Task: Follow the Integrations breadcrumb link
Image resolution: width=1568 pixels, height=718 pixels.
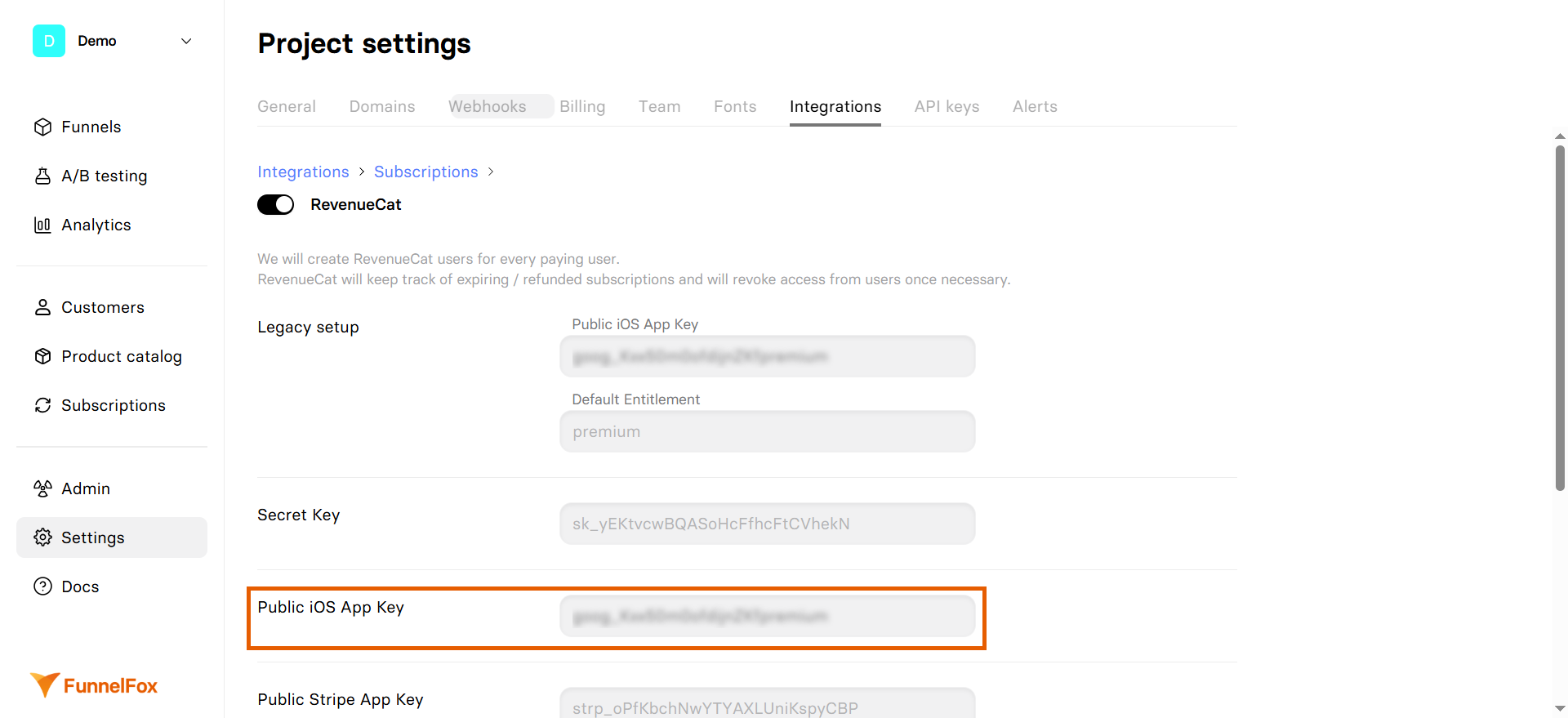Action: (303, 172)
